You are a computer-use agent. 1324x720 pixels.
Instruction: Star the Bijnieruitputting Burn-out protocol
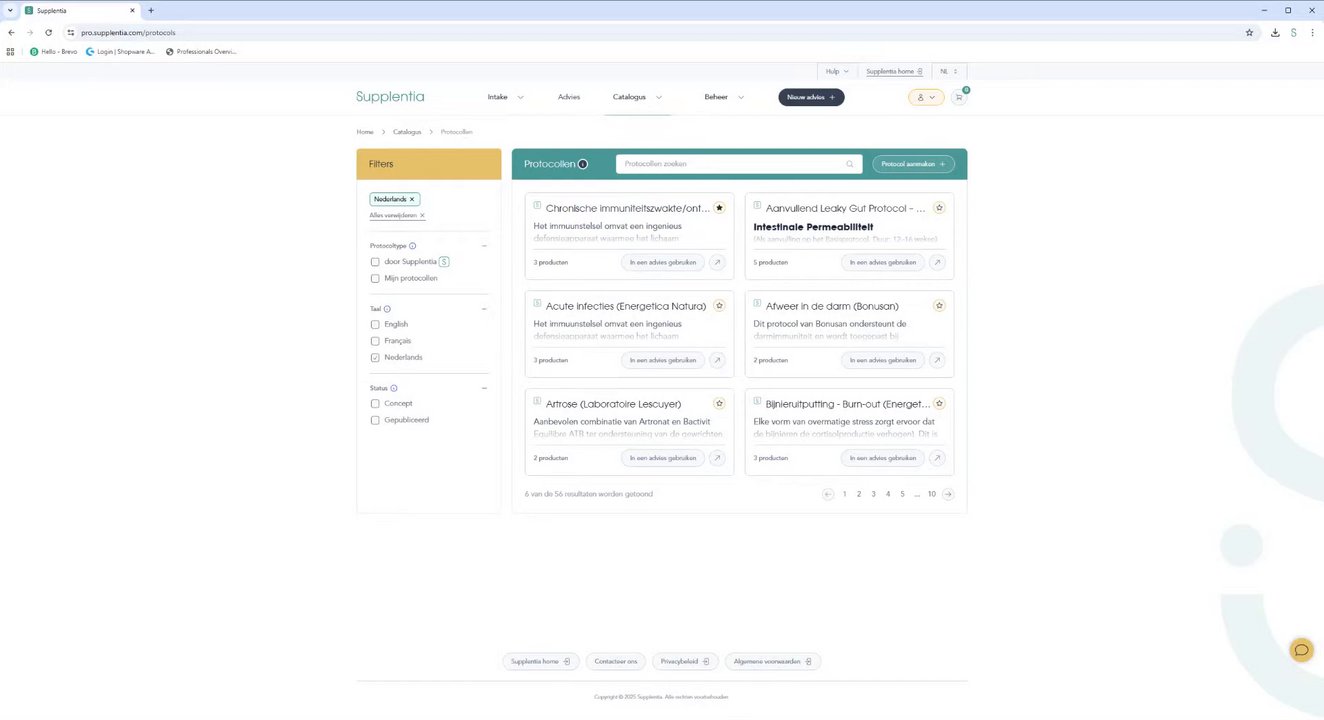click(939, 404)
